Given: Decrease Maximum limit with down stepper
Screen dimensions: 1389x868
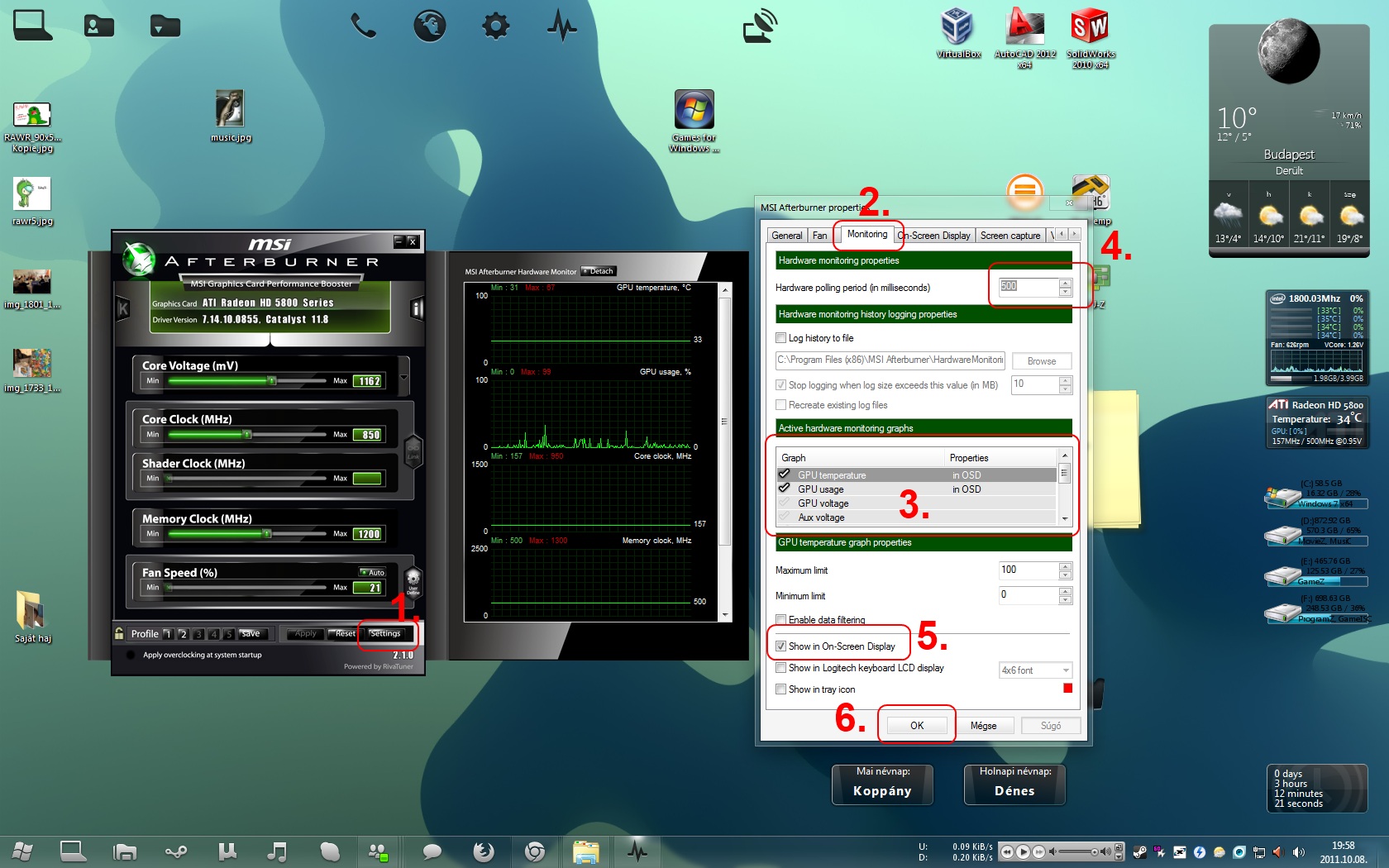Looking at the screenshot, I should point(1065,575).
